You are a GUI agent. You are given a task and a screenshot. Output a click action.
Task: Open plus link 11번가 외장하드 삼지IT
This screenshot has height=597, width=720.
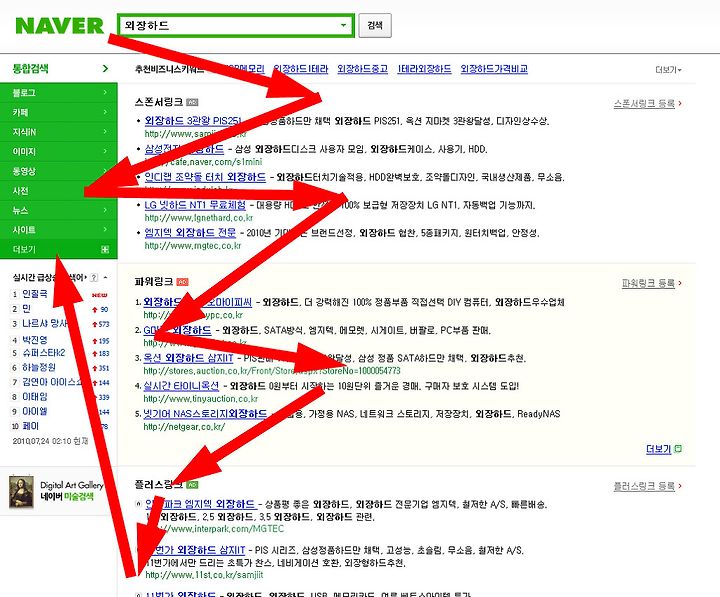tap(195, 550)
